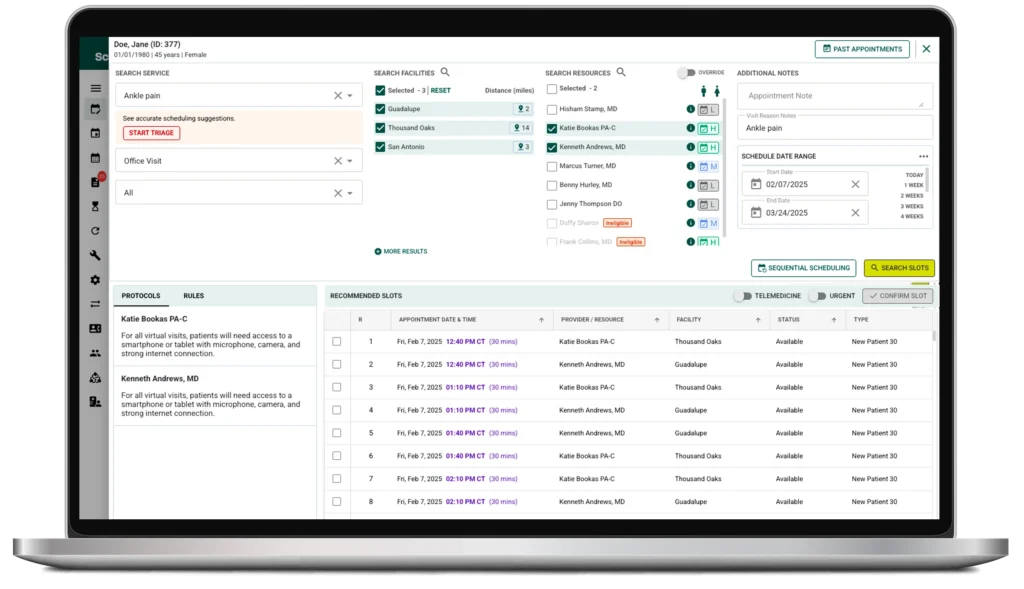Click in the Appointment Note field
Image resolution: width=1024 pixels, height=589 pixels.
(x=834, y=96)
